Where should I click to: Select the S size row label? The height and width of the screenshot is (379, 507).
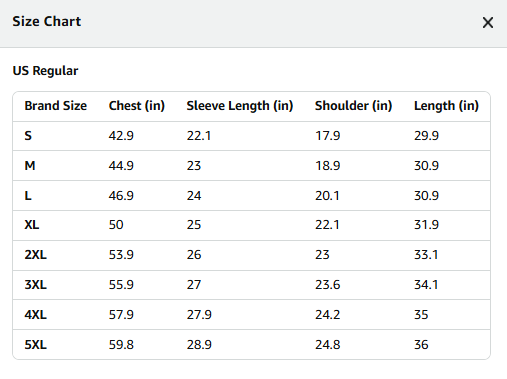coord(28,136)
